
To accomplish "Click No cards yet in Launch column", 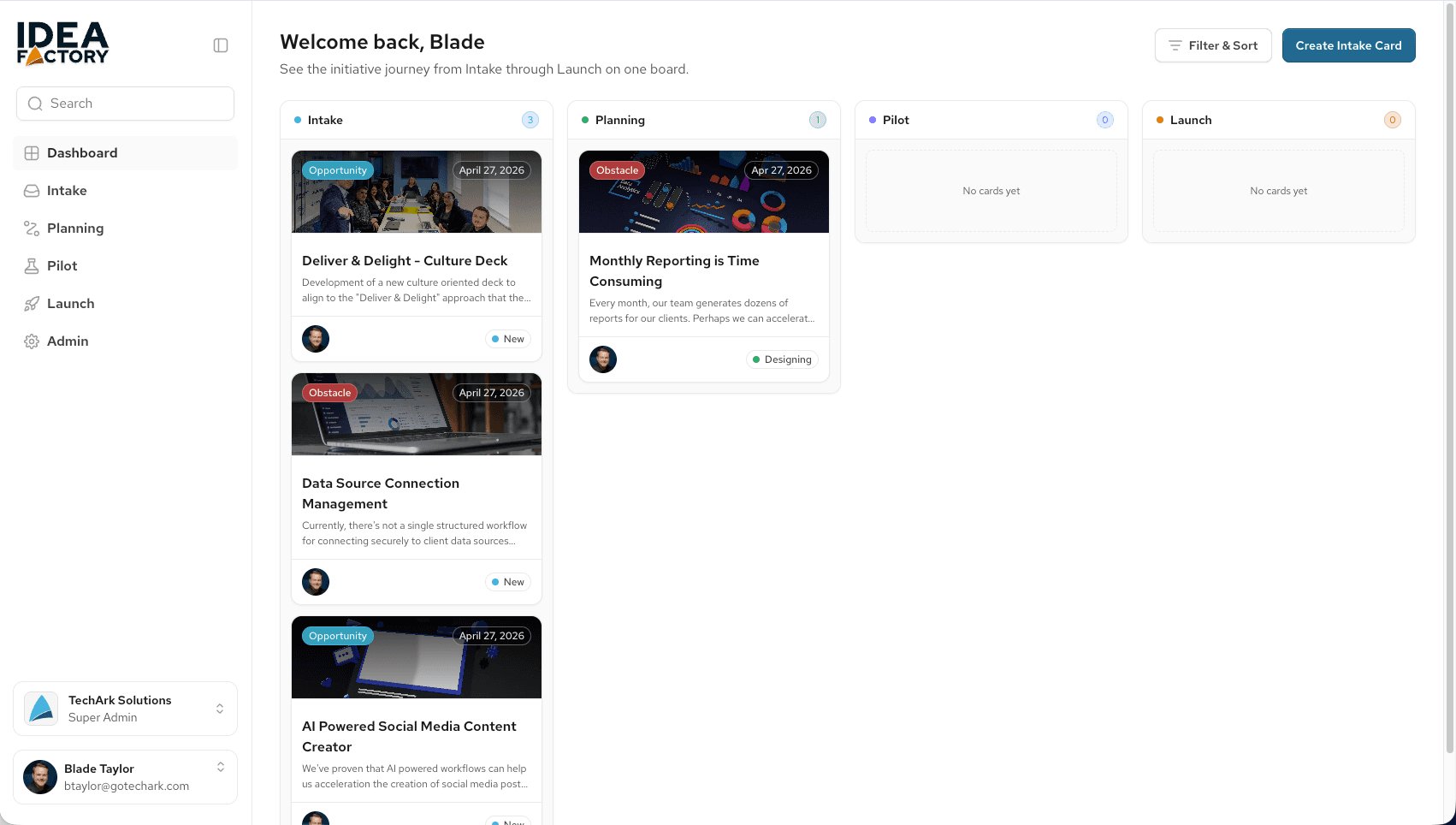I will 1279,191.
